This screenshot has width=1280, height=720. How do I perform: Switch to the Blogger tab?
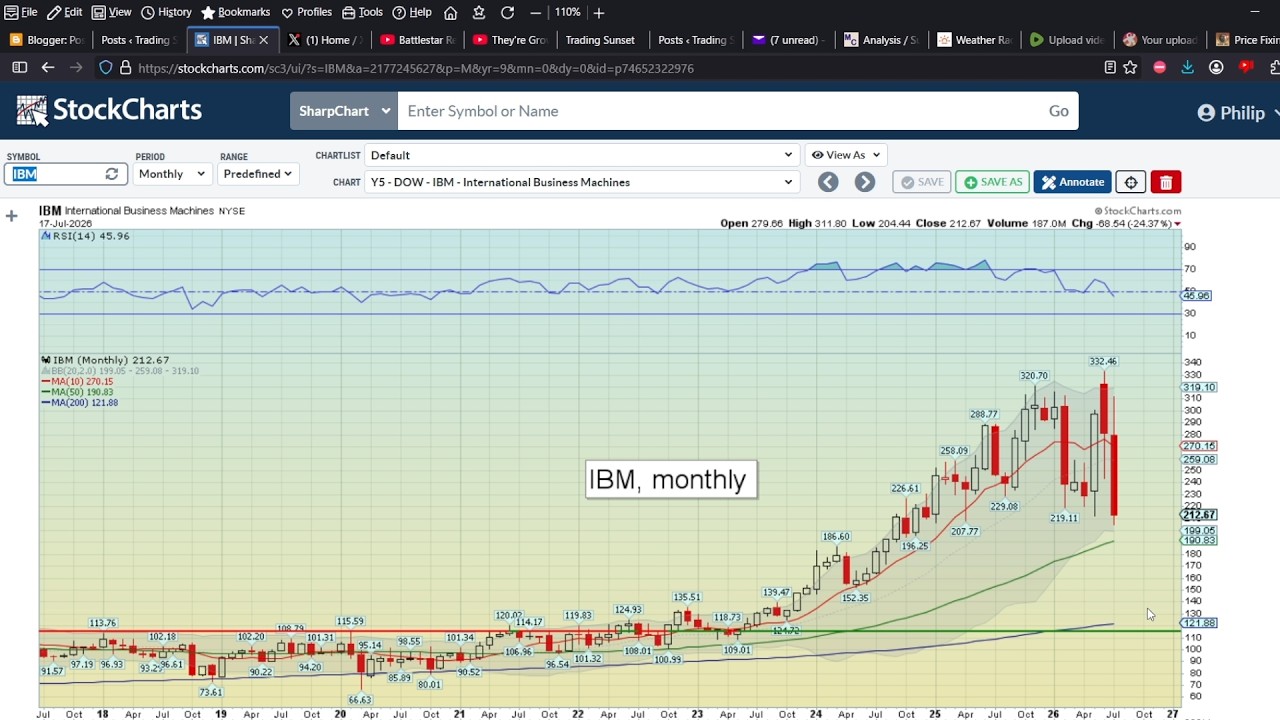coord(46,40)
